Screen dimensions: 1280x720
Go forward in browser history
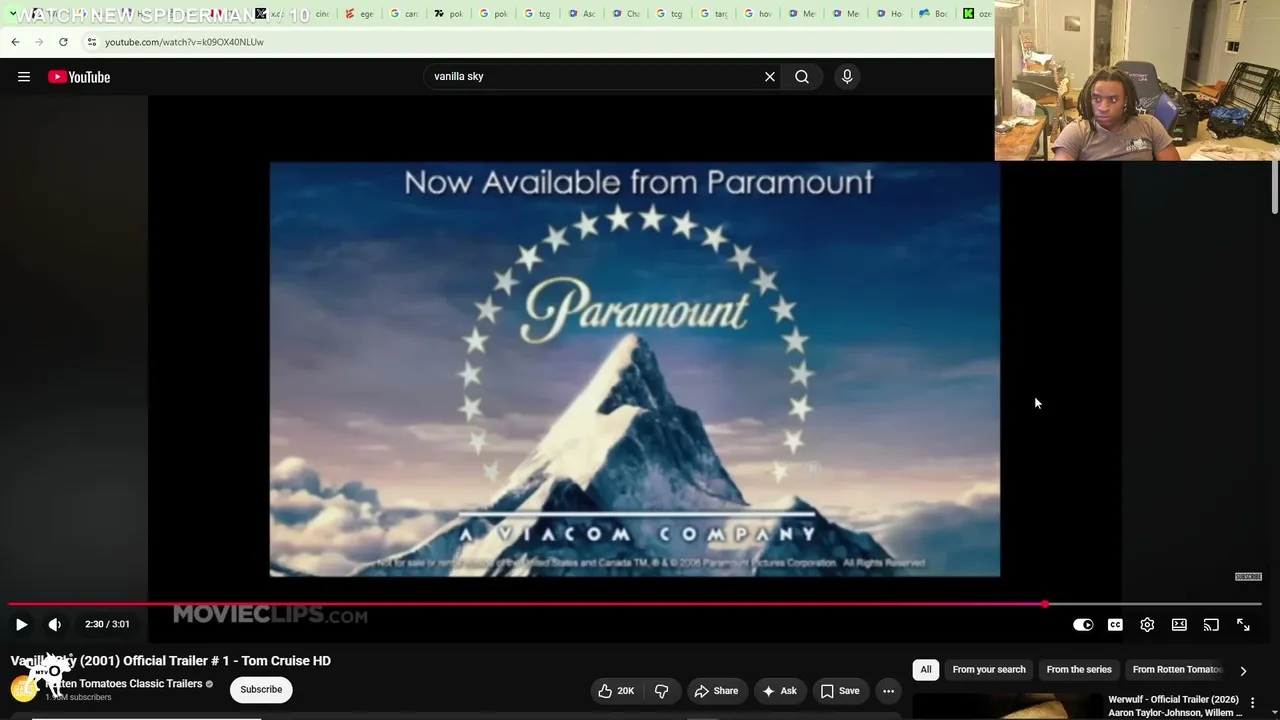39,42
